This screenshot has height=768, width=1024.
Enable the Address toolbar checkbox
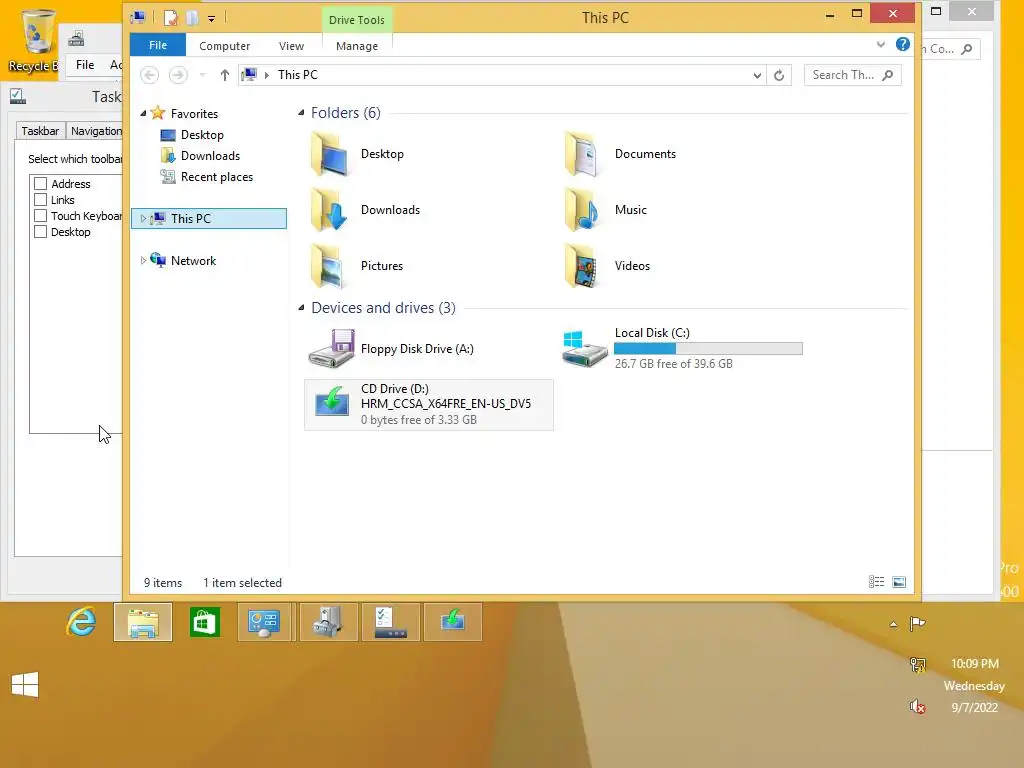click(40, 184)
